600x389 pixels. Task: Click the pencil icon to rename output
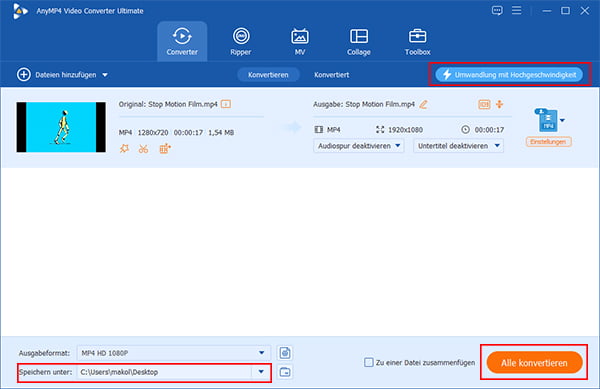pyautogui.click(x=423, y=104)
